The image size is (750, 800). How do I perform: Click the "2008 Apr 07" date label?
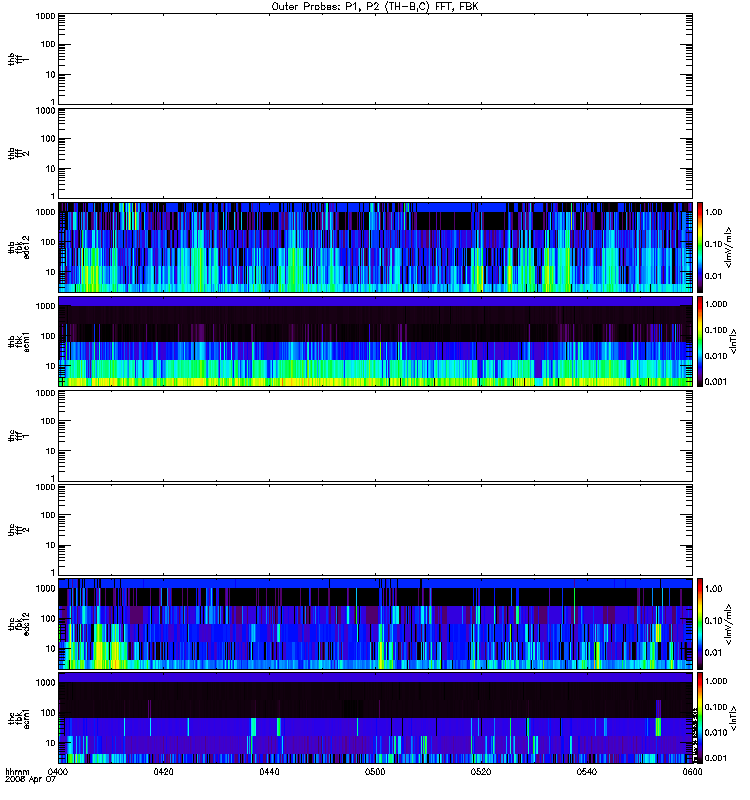[x=30, y=780]
